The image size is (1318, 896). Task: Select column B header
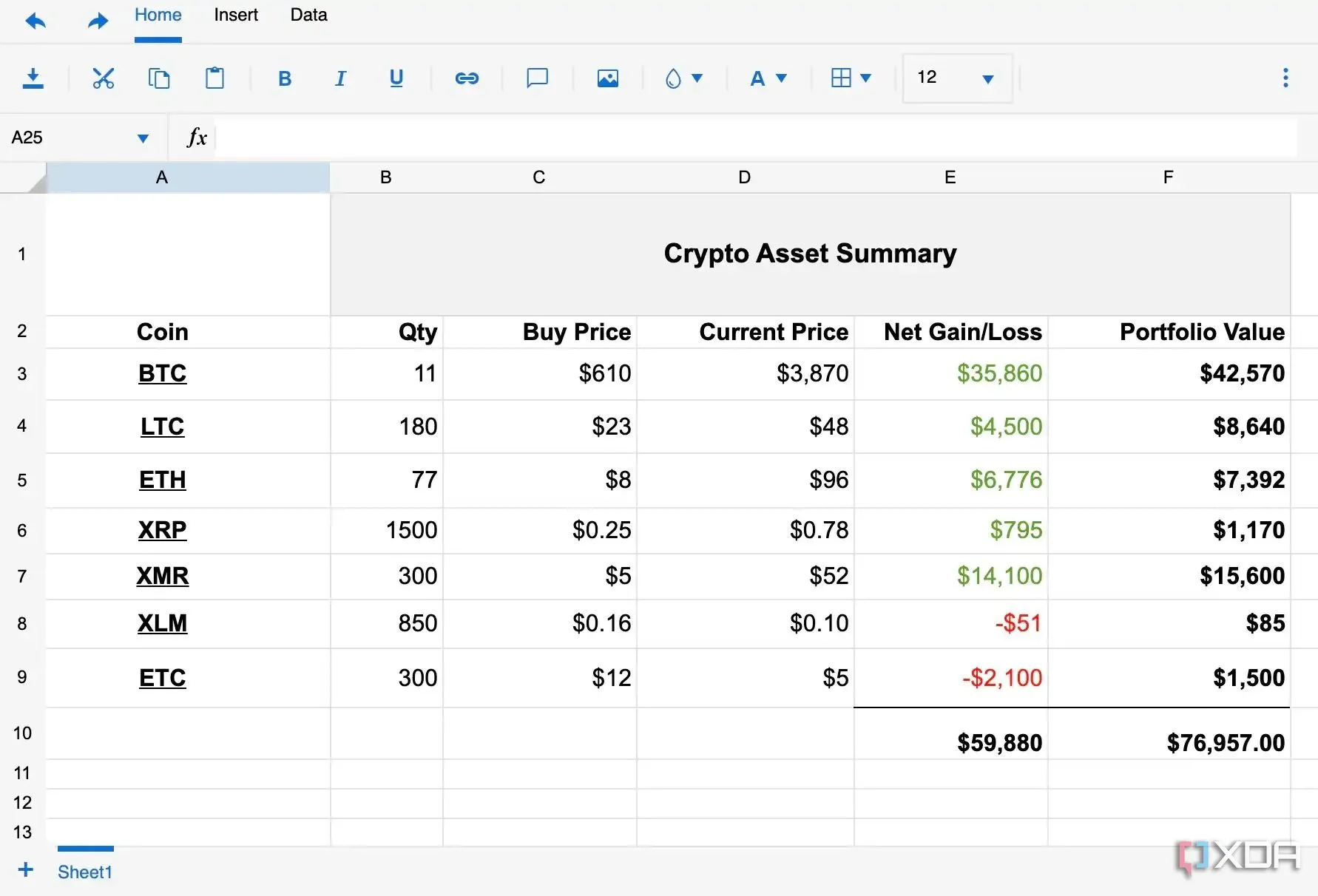pos(386,177)
